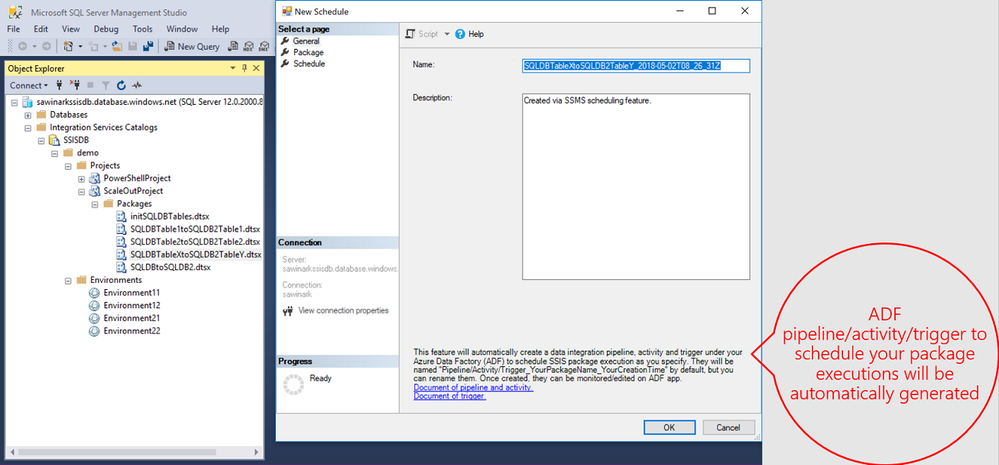Click the DMX query toolbar icon
The width and height of the screenshot is (999, 465).
click(x=264, y=46)
